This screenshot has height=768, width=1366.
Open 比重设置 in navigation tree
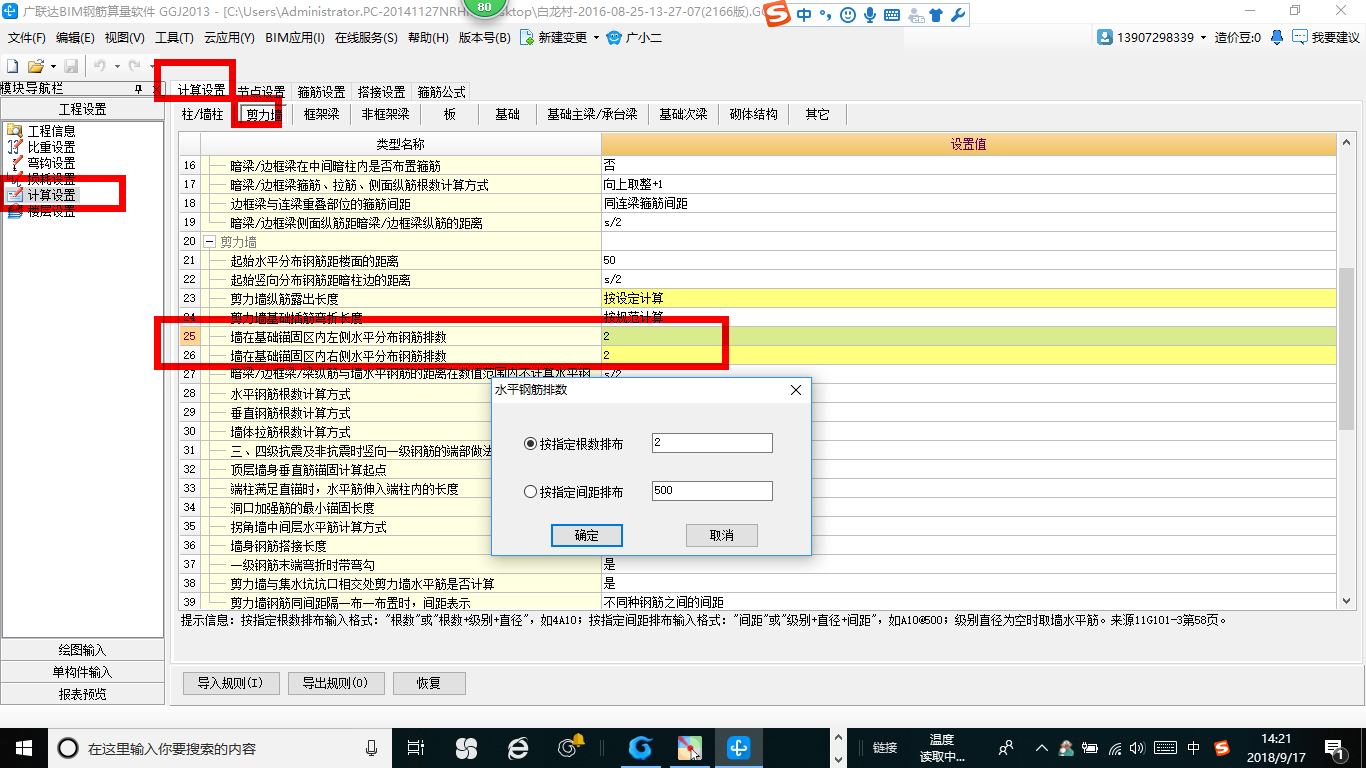50,147
